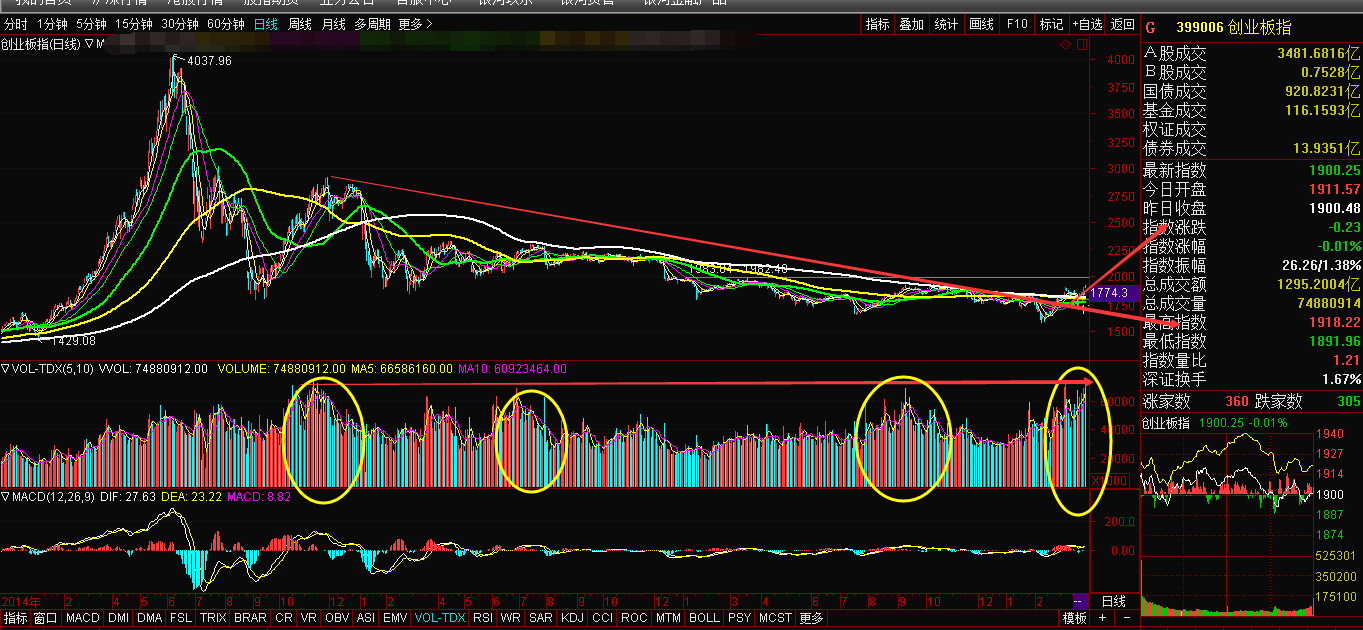Expand the 更多 period options

(x=415, y=24)
